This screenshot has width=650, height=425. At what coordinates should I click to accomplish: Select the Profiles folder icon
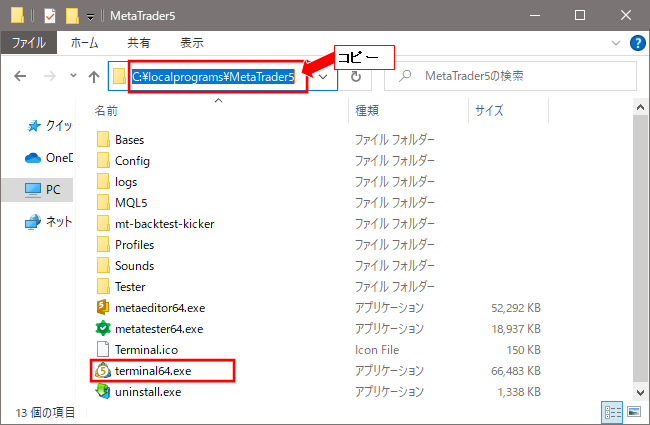pos(103,245)
